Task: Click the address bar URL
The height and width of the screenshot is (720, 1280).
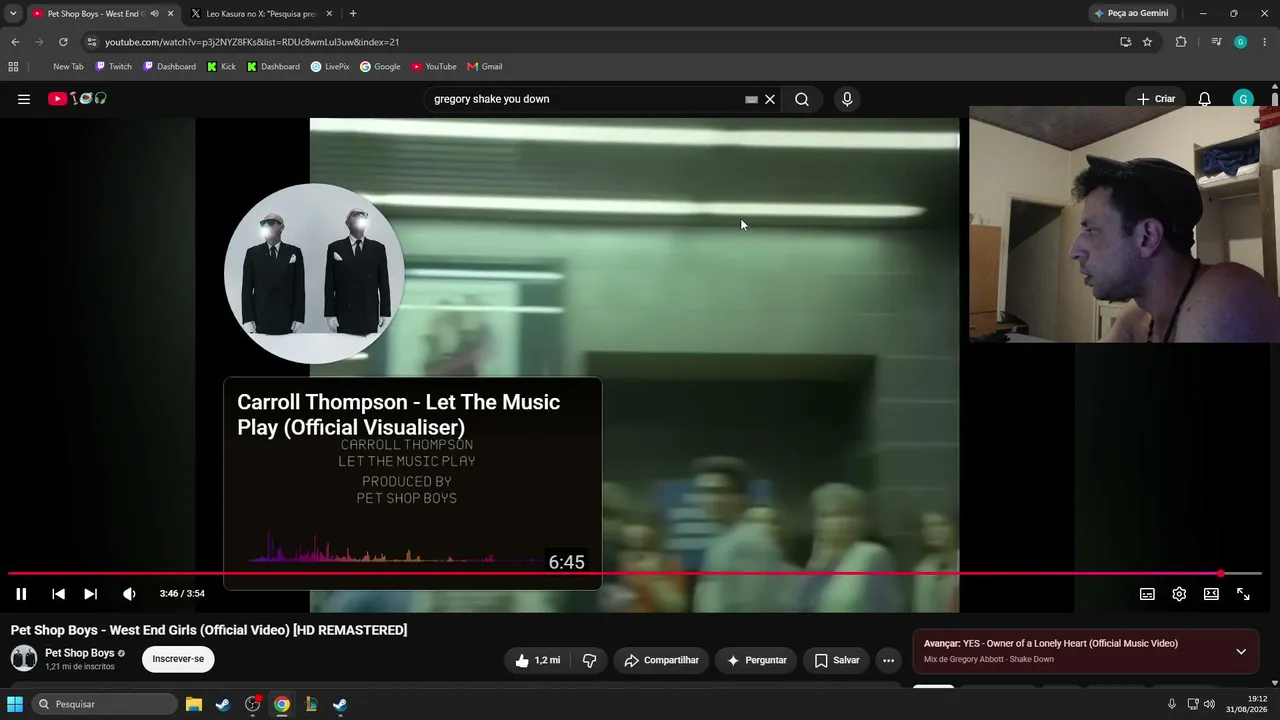Action: [x=252, y=42]
